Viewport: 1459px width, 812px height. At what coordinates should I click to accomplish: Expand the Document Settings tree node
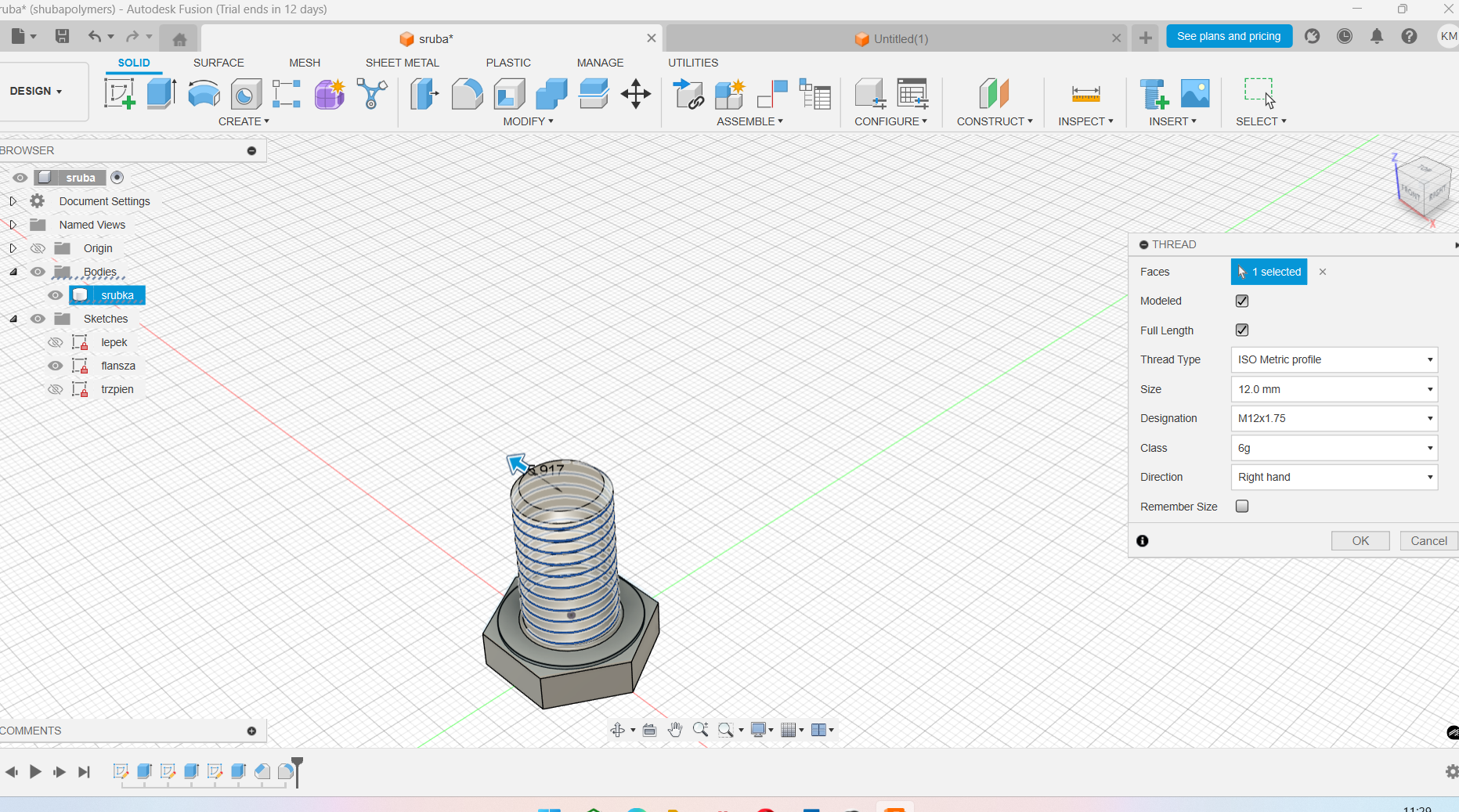click(13, 201)
